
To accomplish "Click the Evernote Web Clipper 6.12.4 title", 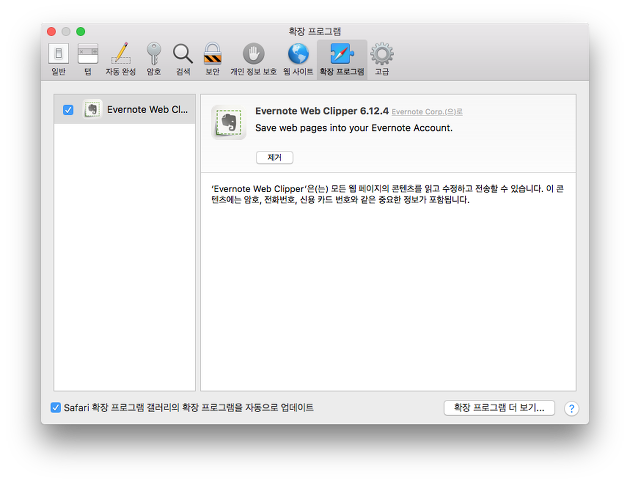I will point(322,111).
